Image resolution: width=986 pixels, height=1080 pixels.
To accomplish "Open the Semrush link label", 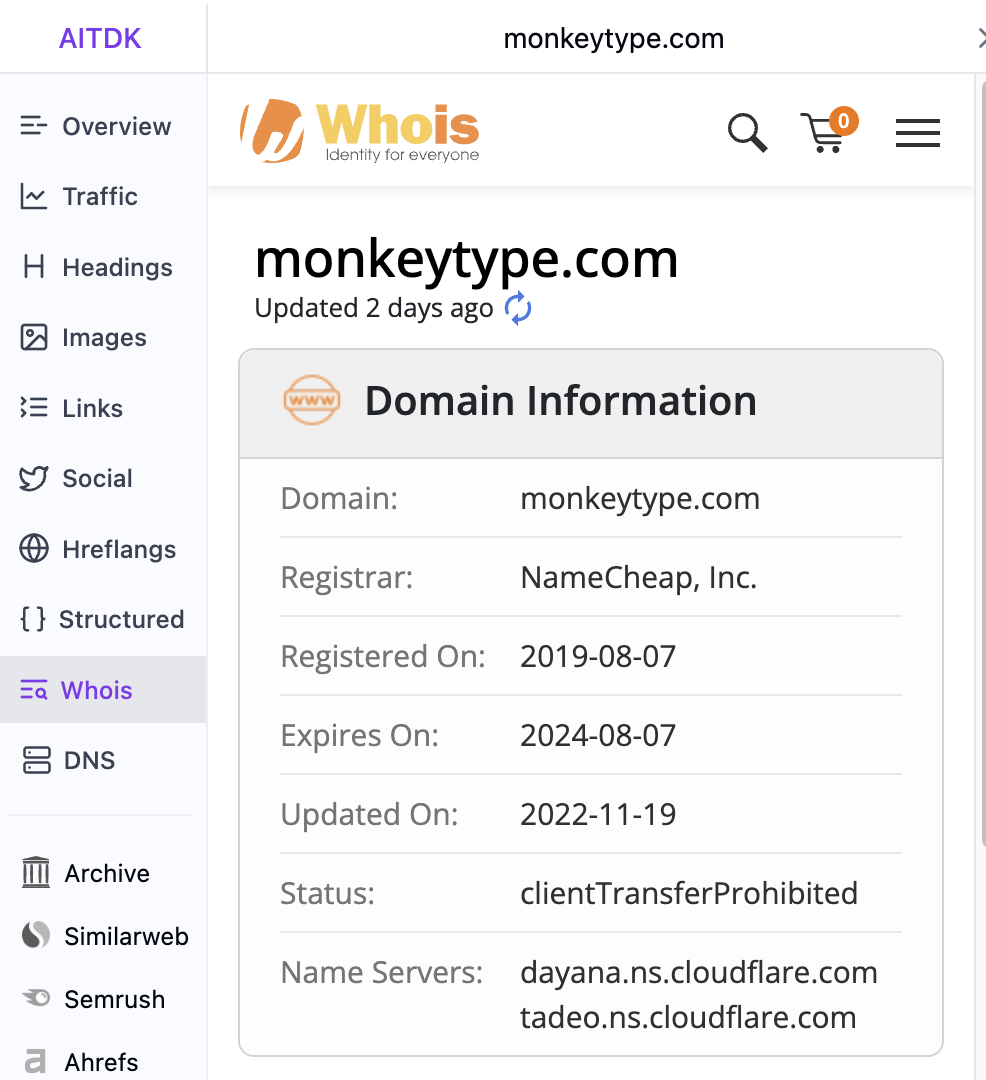I will [114, 999].
